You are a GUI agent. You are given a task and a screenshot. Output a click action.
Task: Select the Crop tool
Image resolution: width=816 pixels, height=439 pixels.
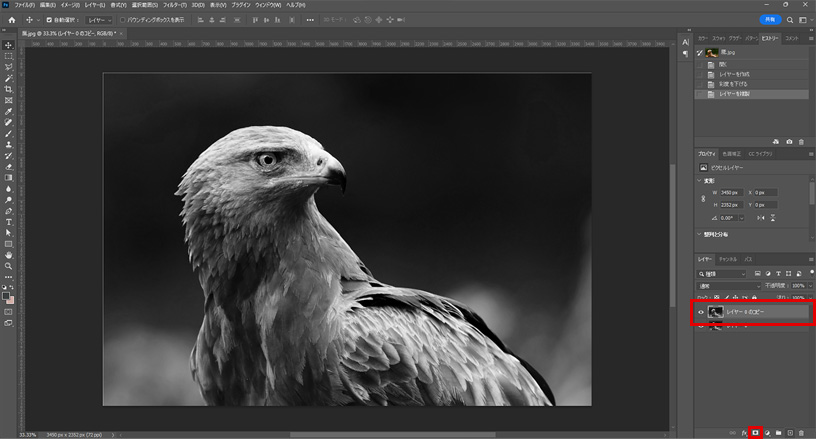click(x=8, y=89)
